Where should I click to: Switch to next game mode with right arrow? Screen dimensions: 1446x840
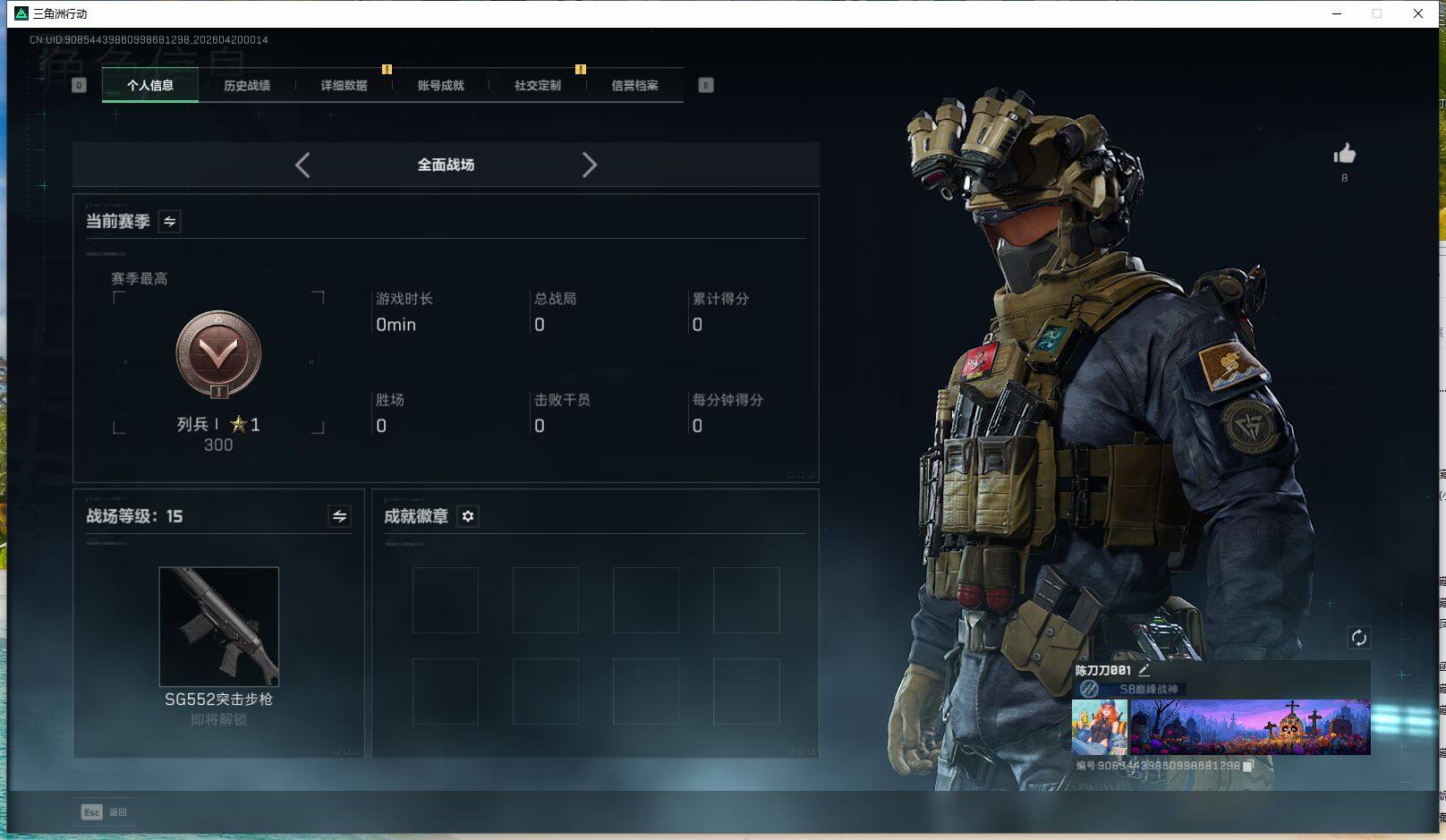click(x=589, y=165)
